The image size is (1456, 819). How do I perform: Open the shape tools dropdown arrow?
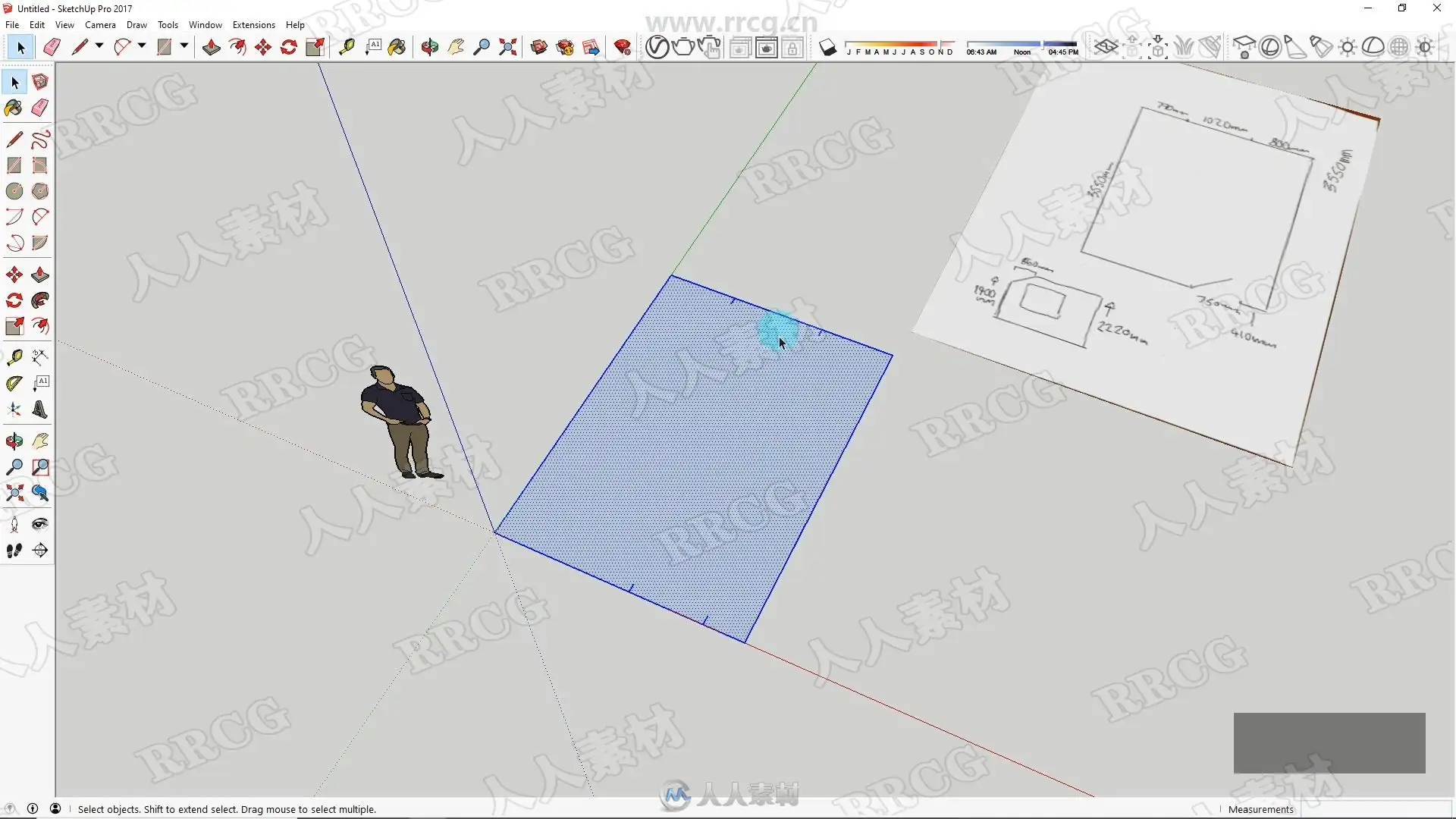[x=184, y=47]
